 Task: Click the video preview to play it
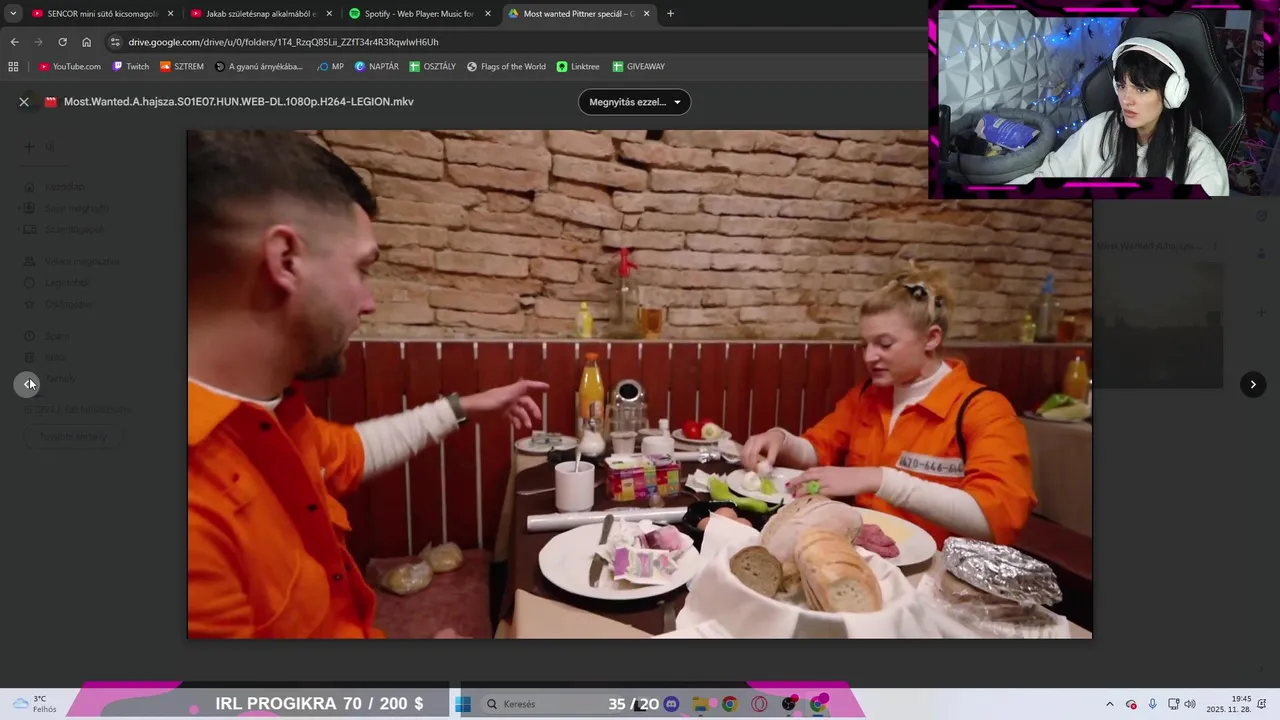tap(640, 384)
